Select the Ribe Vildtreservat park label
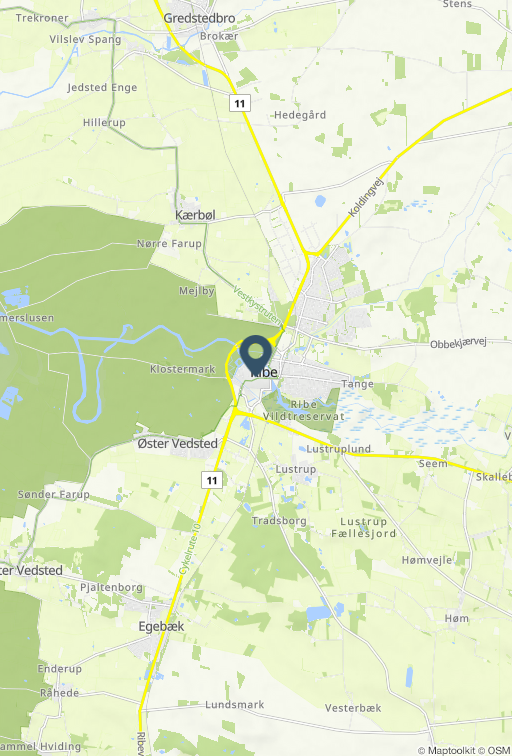512x756 pixels. [303, 410]
